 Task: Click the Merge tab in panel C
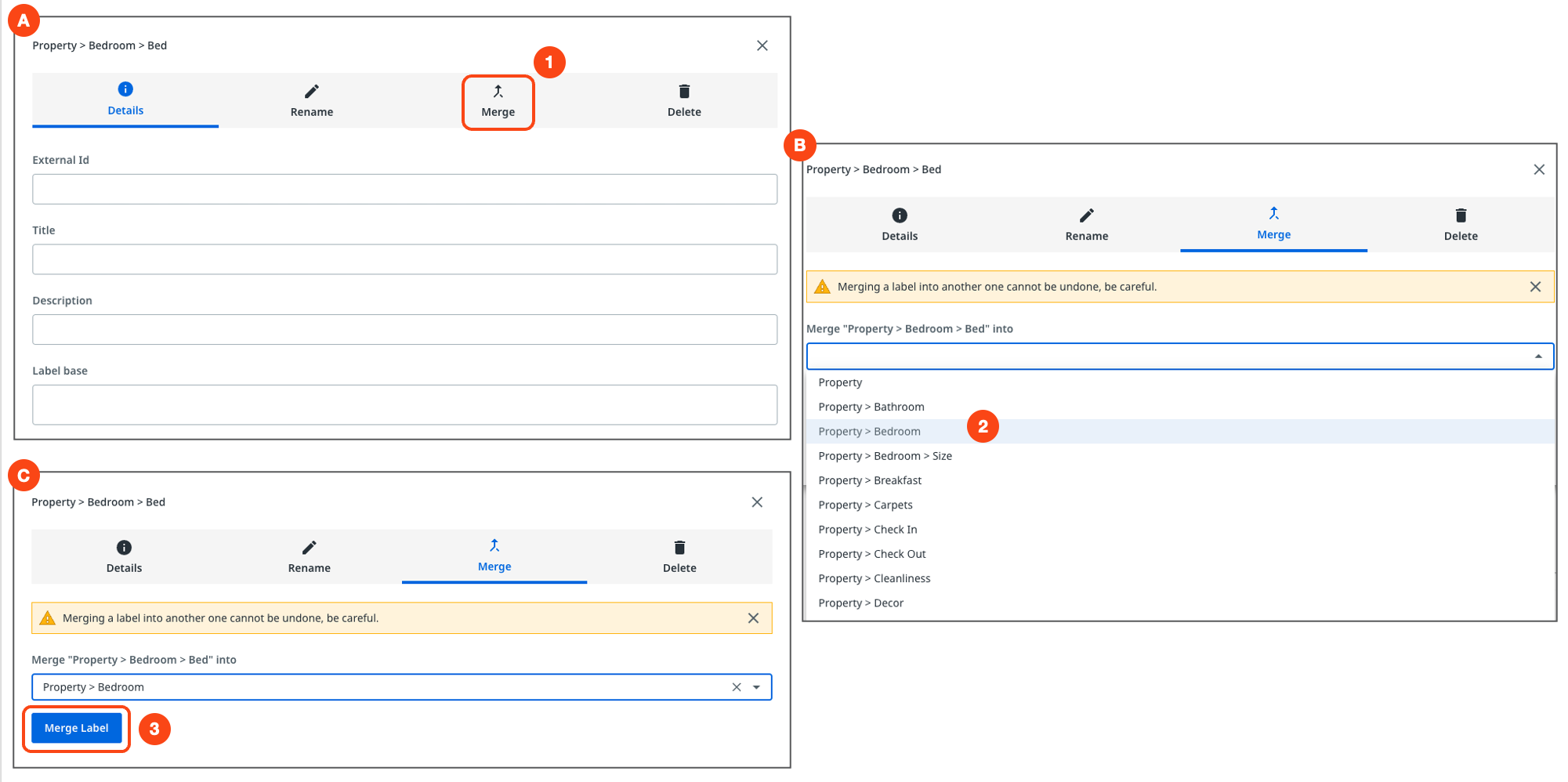coord(494,556)
